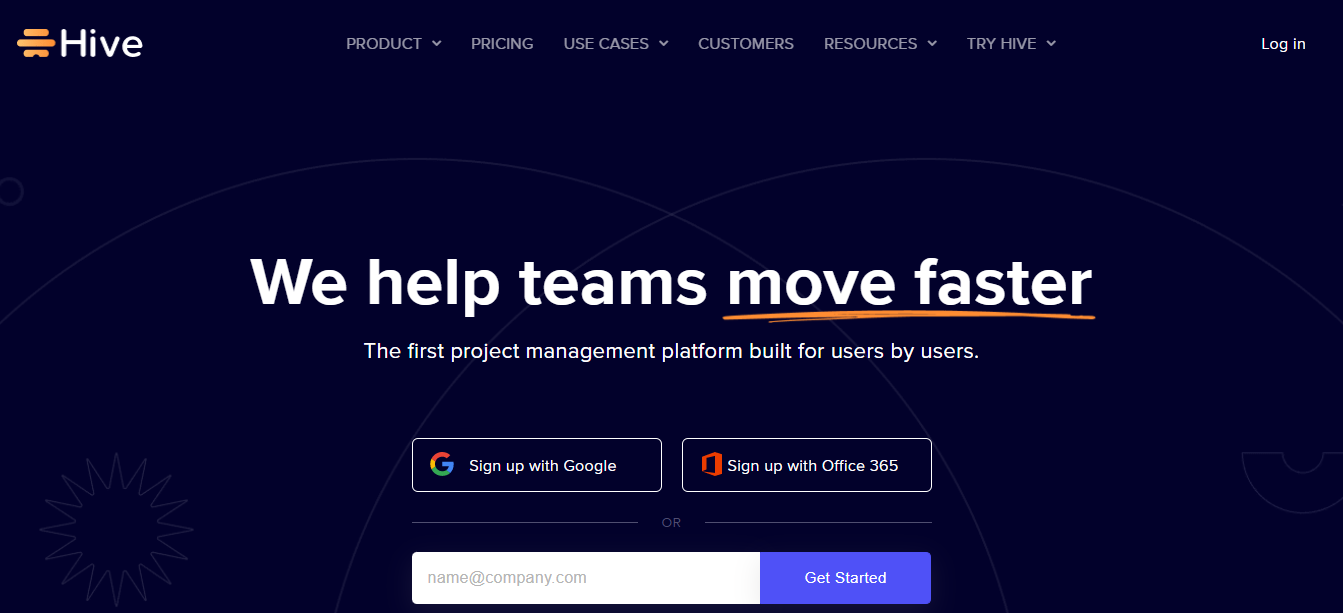Open the PRICING page
This screenshot has height=613, width=1343.
pyautogui.click(x=502, y=44)
